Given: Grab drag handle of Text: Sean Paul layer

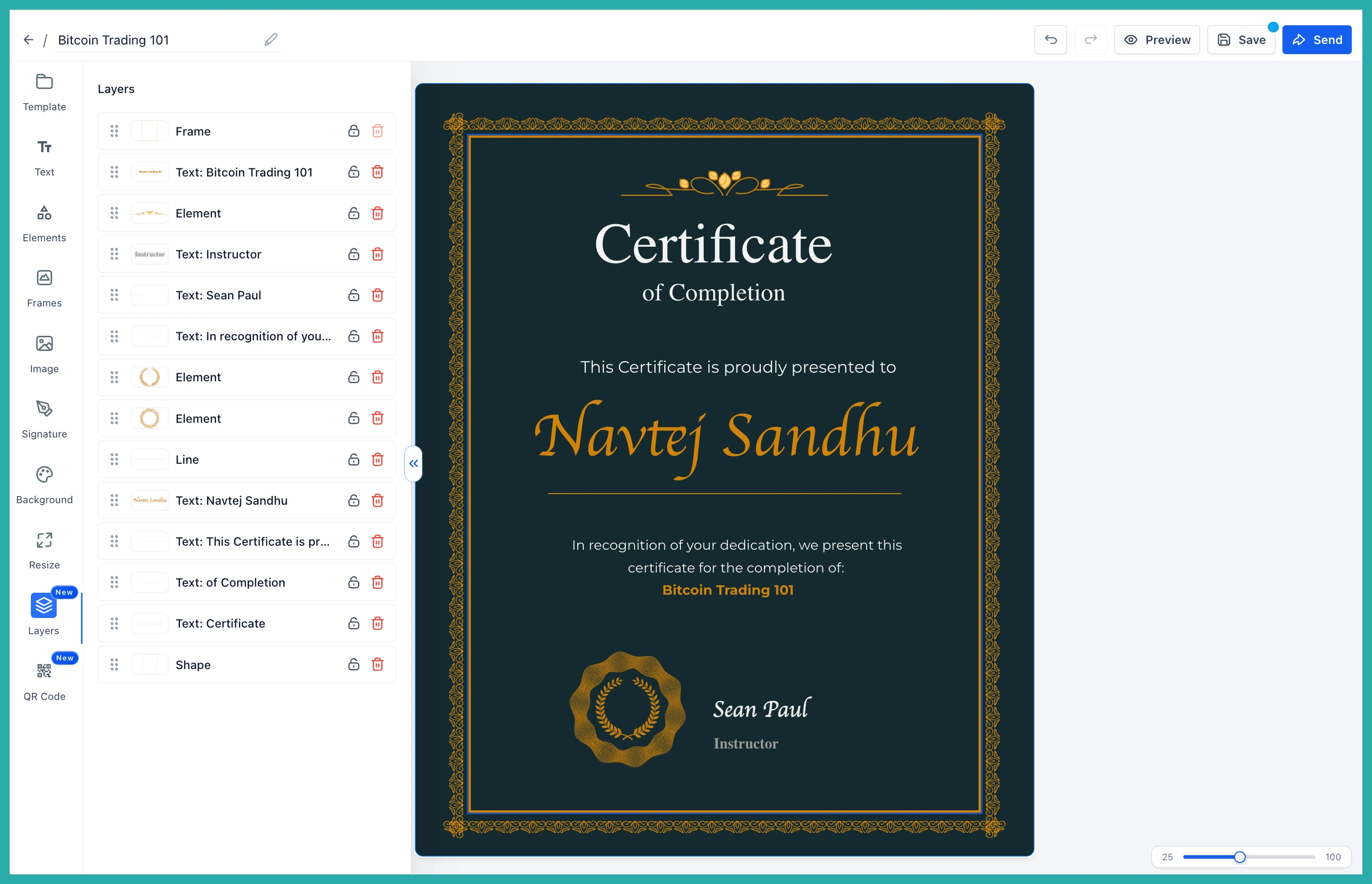Looking at the screenshot, I should click(x=114, y=294).
